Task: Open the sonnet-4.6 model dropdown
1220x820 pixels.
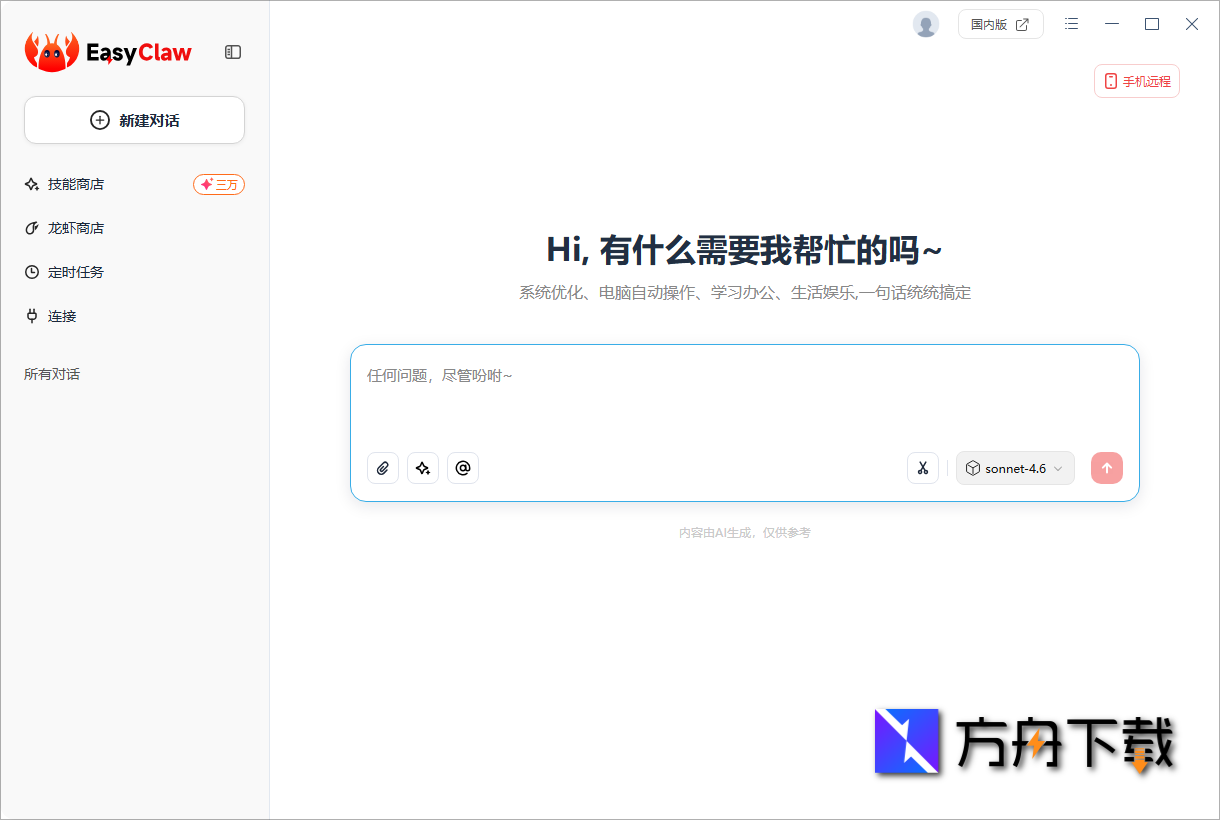Action: 1015,468
